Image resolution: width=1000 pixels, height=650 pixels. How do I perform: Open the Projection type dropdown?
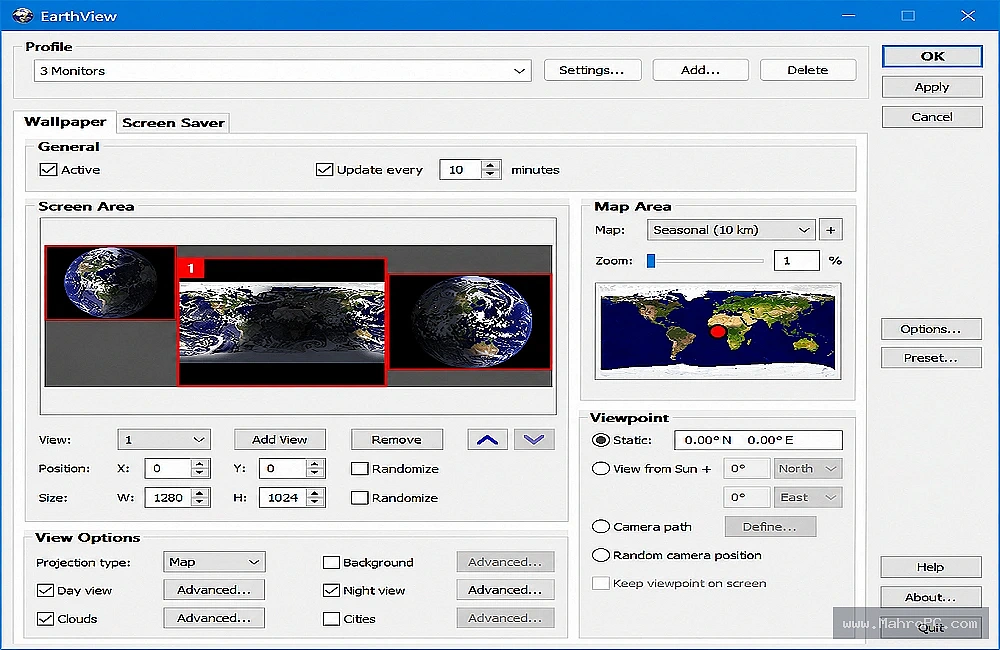click(x=214, y=562)
